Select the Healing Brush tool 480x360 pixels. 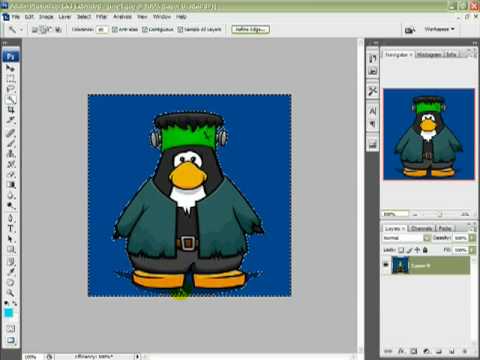pos(10,133)
